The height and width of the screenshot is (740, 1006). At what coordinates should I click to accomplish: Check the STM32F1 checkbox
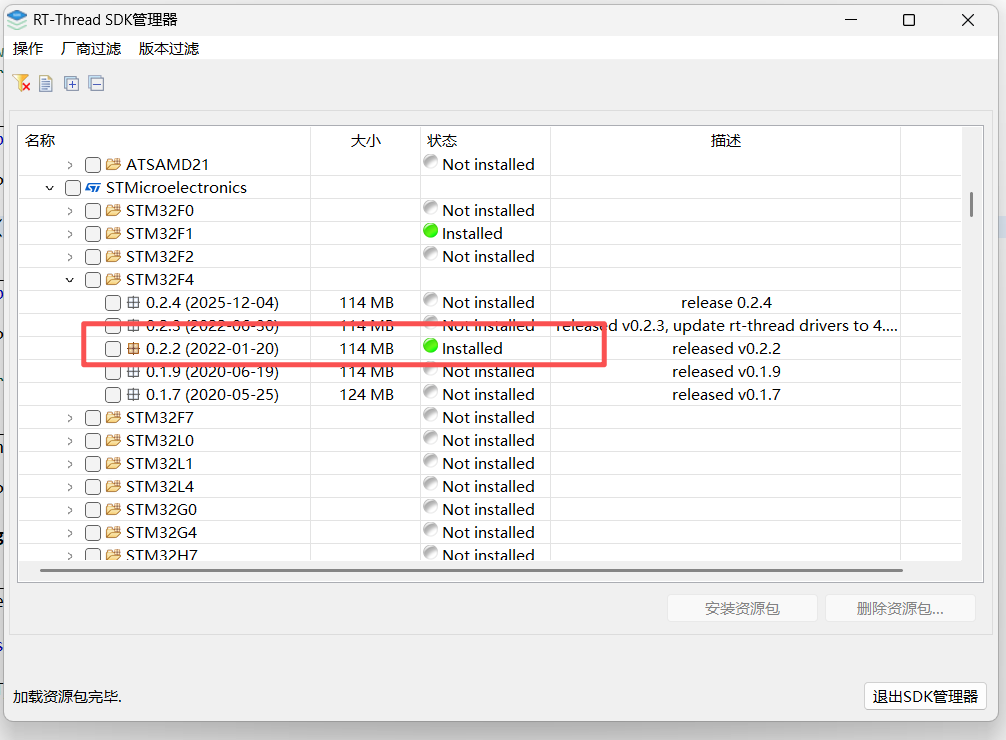coord(93,234)
